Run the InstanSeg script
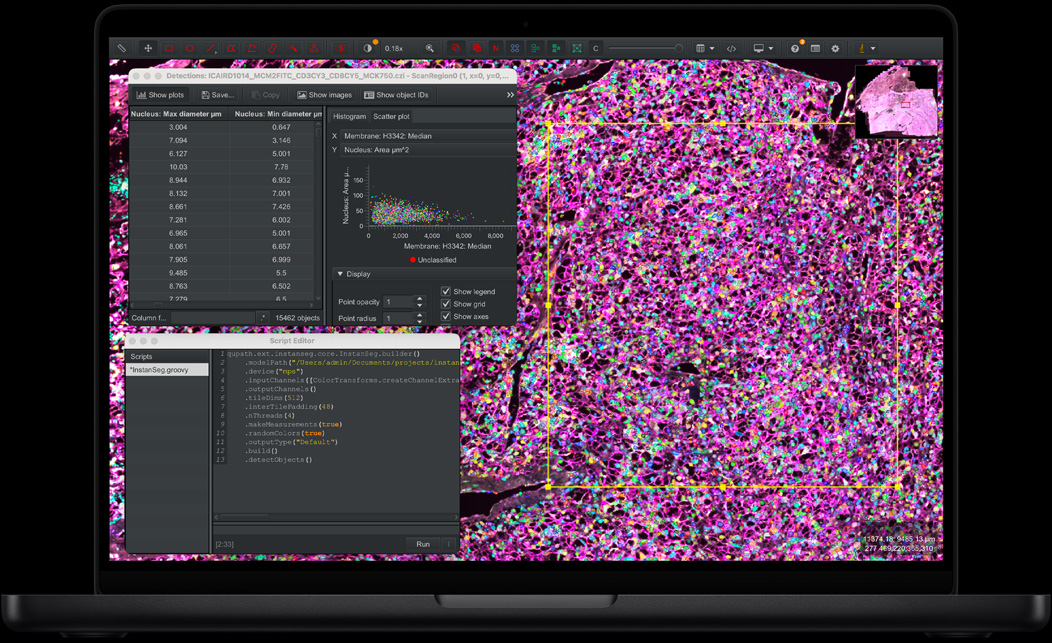 423,544
